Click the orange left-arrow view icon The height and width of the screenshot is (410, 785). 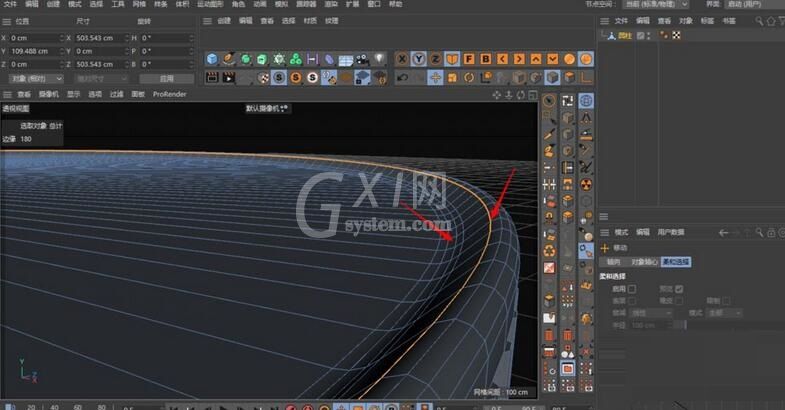[x=502, y=59]
